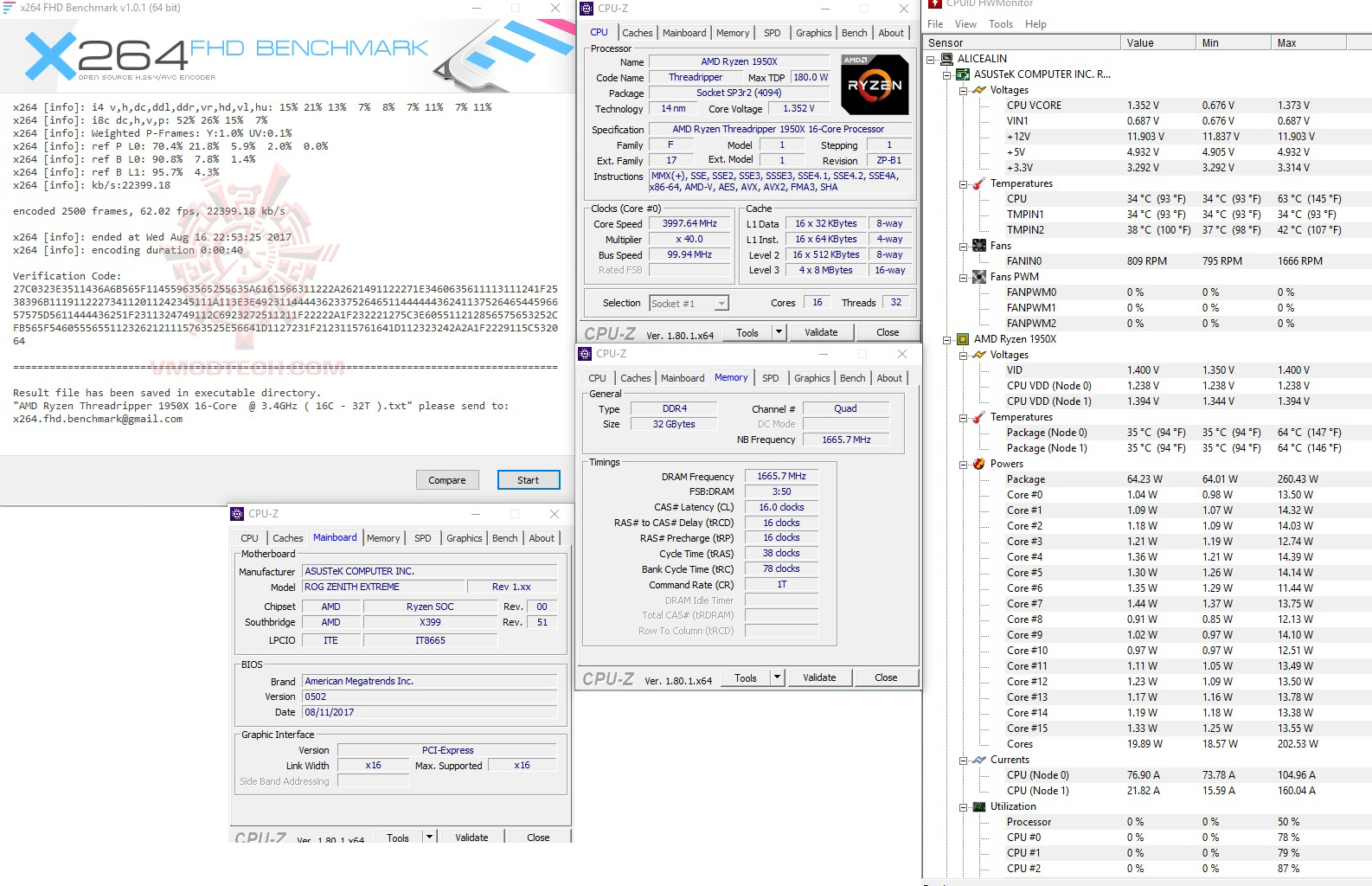Click the BIOS Date value 08/11/2017
This screenshot has width=1372, height=886.
(429, 712)
